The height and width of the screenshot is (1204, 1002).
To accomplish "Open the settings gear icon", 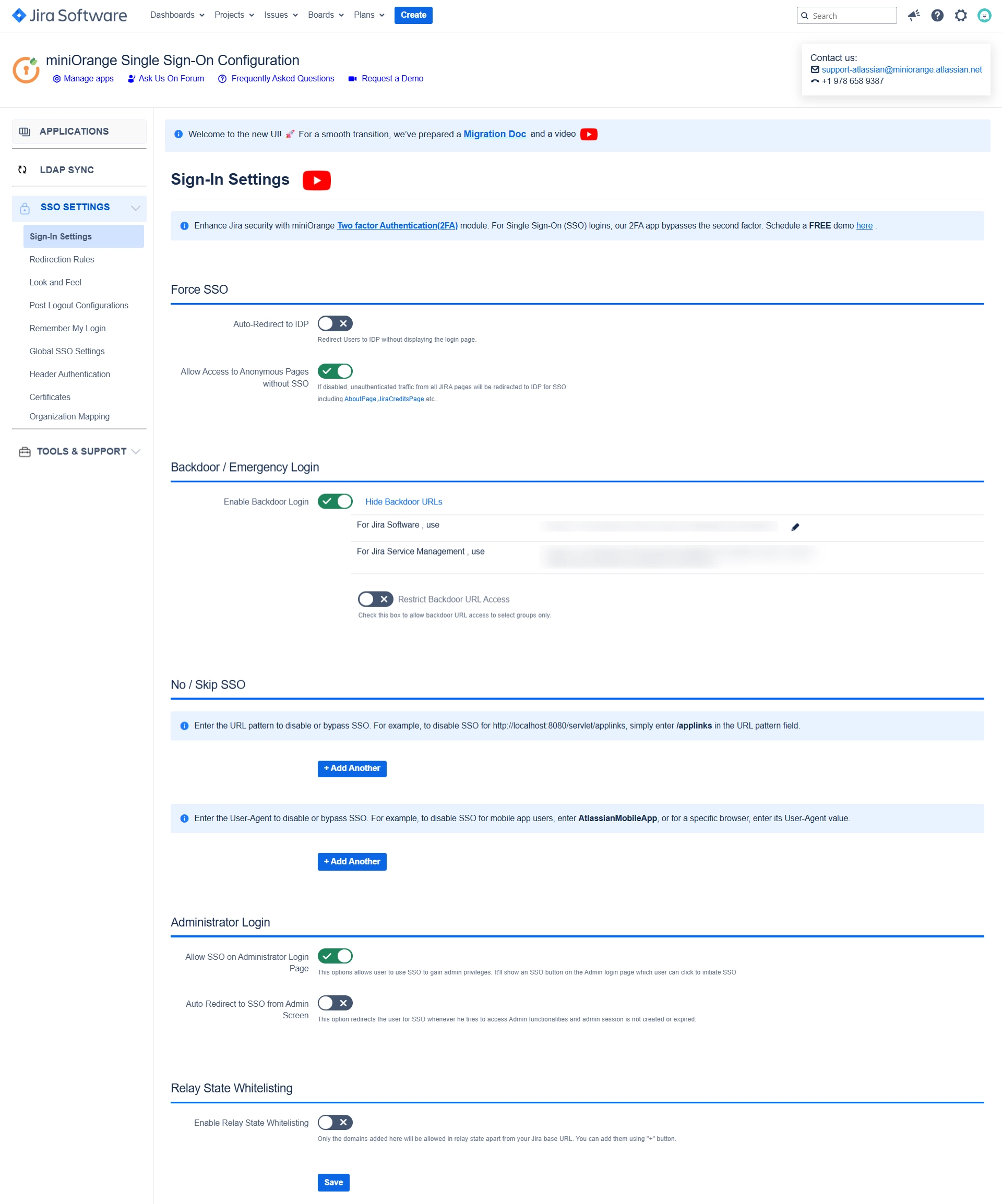I will pyautogui.click(x=961, y=16).
